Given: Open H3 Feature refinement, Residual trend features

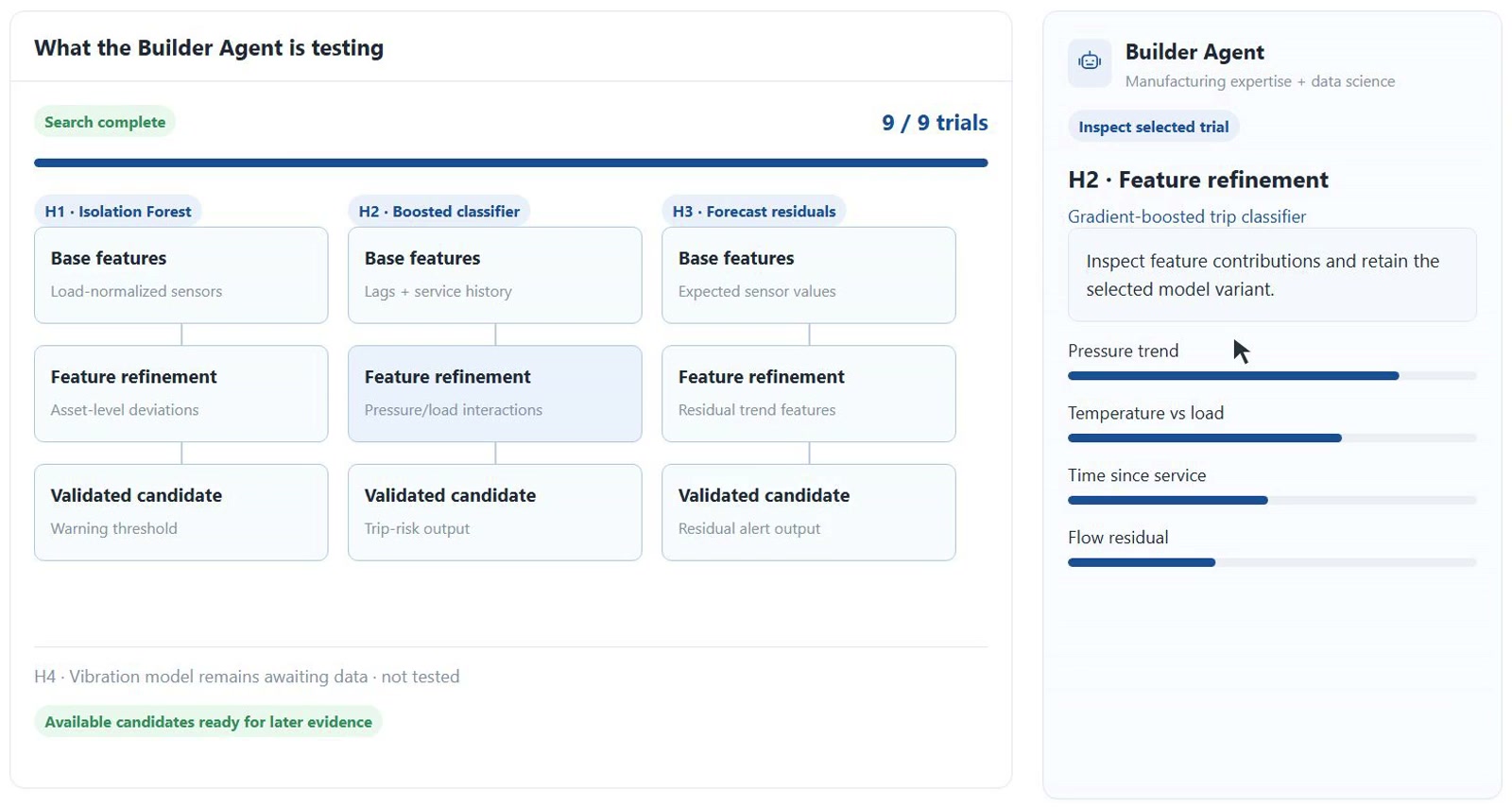Looking at the screenshot, I should 809,393.
